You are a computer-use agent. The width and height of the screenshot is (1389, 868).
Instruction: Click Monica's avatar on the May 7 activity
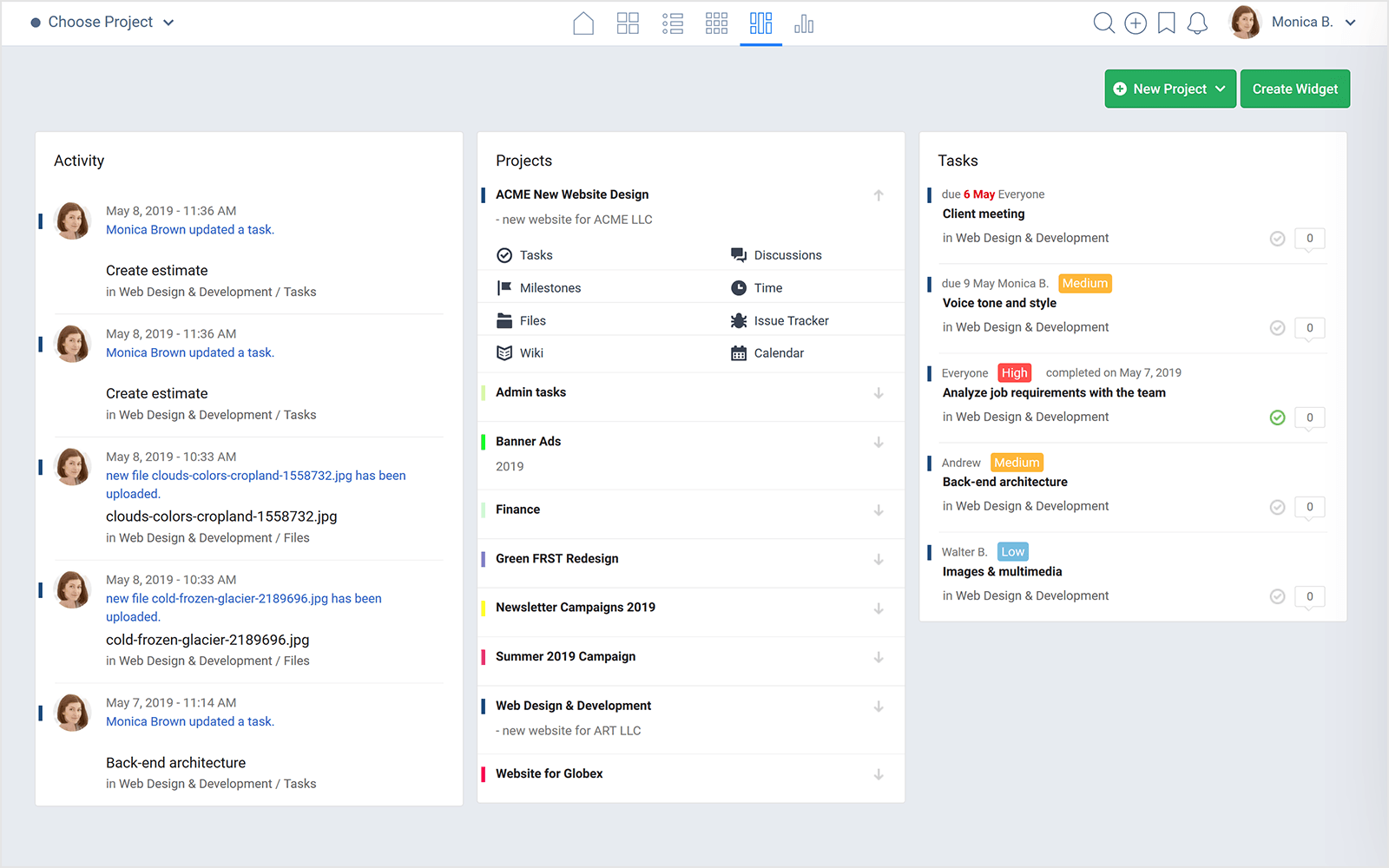point(72,713)
